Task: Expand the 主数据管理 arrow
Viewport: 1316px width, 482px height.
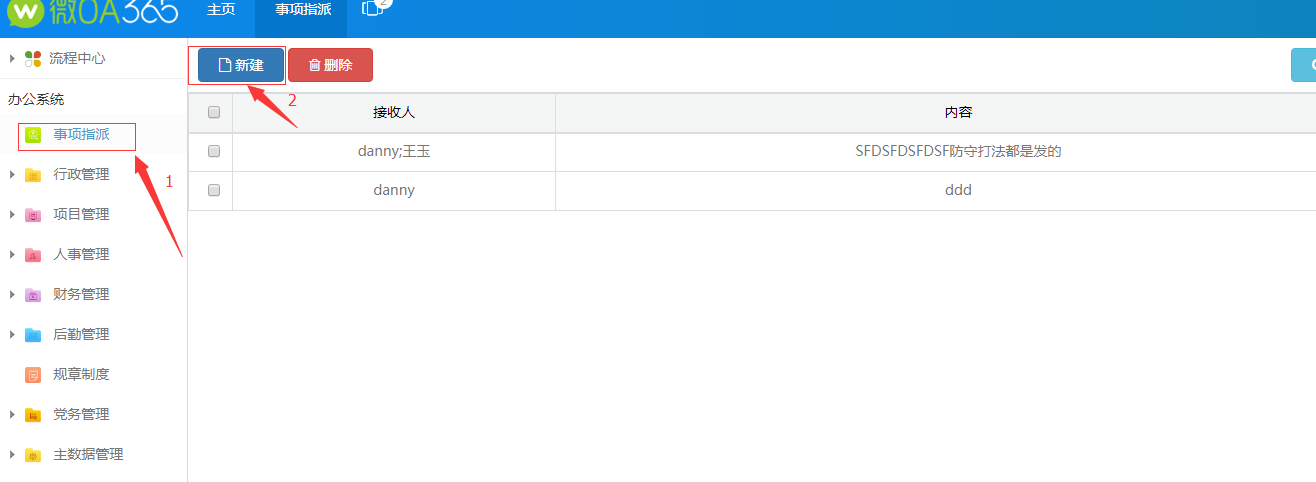Action: pos(12,455)
